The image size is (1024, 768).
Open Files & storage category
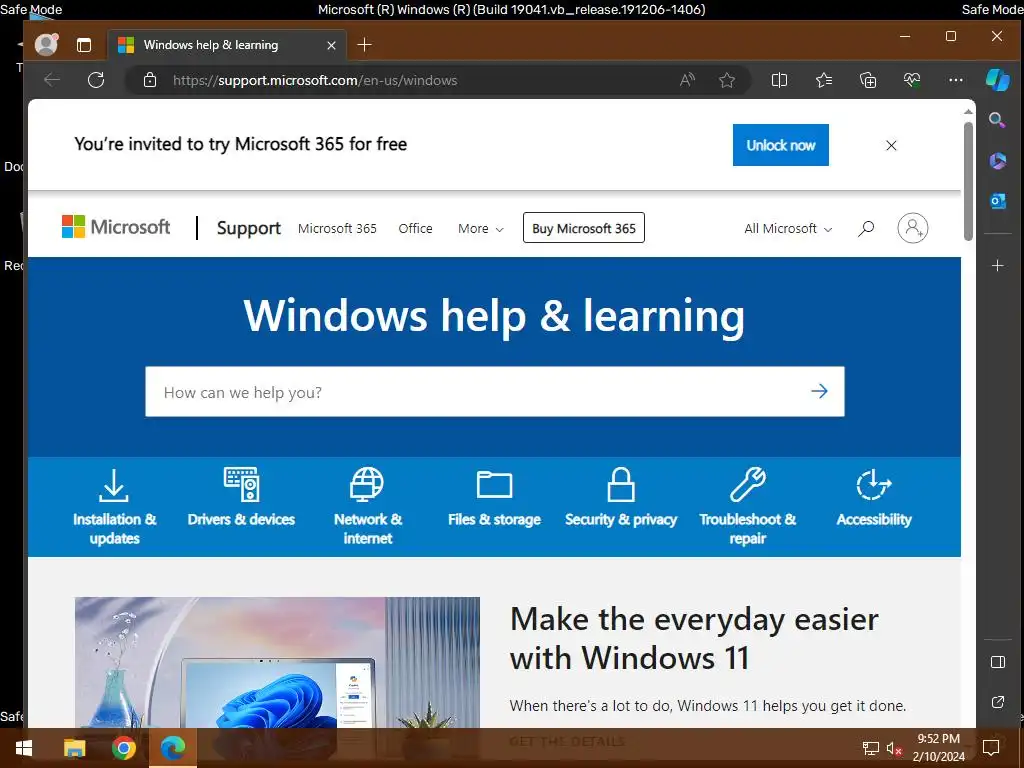pos(494,498)
